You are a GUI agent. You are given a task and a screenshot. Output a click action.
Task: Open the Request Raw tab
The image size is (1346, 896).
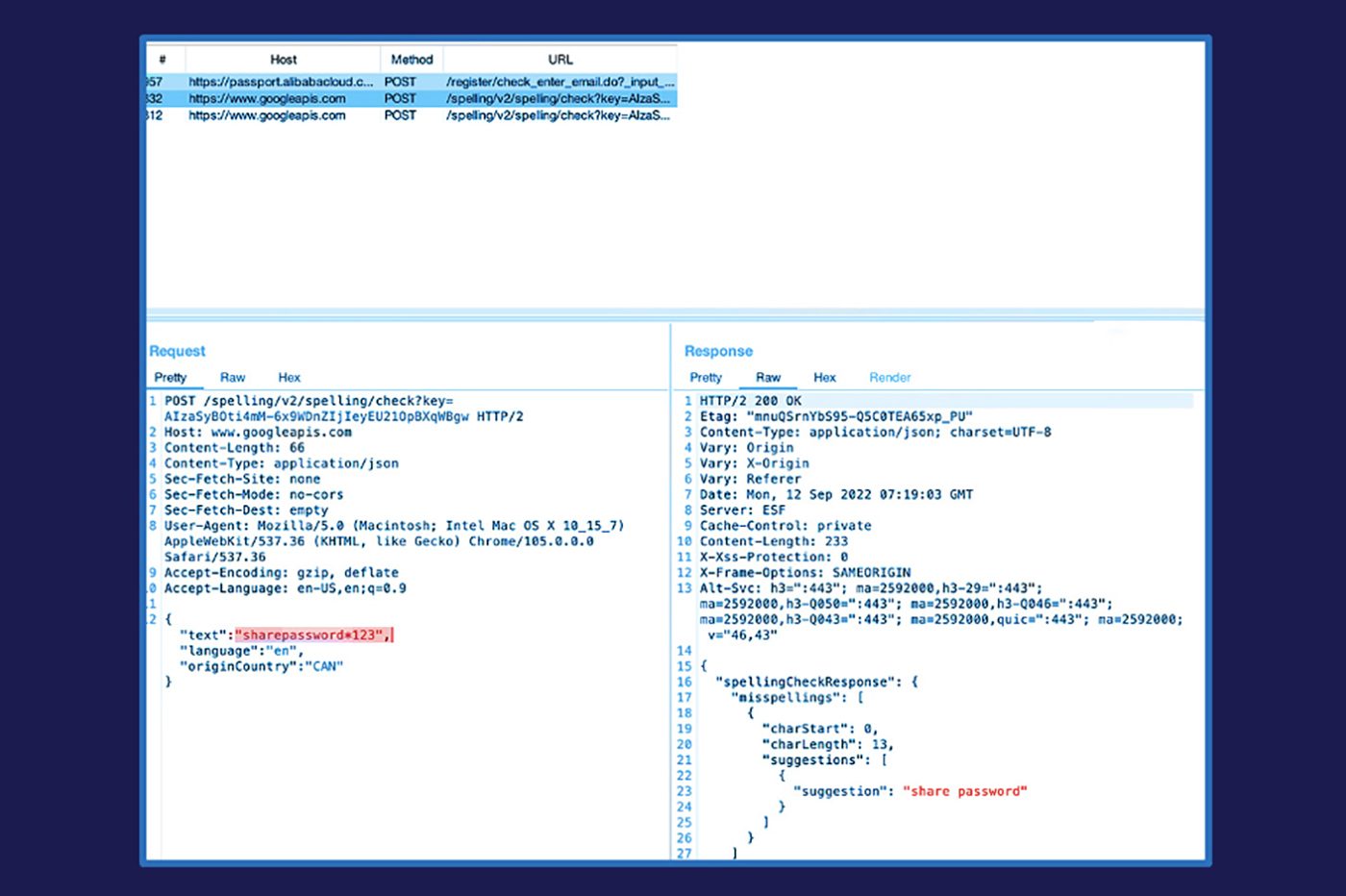233,378
